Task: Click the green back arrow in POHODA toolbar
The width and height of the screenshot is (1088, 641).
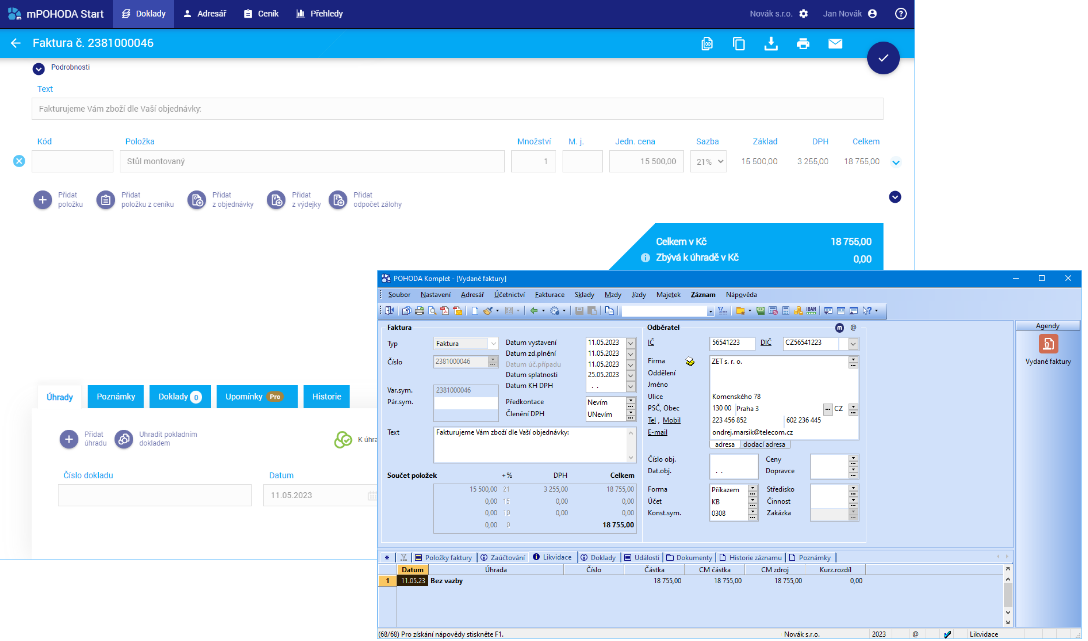Action: (534, 311)
